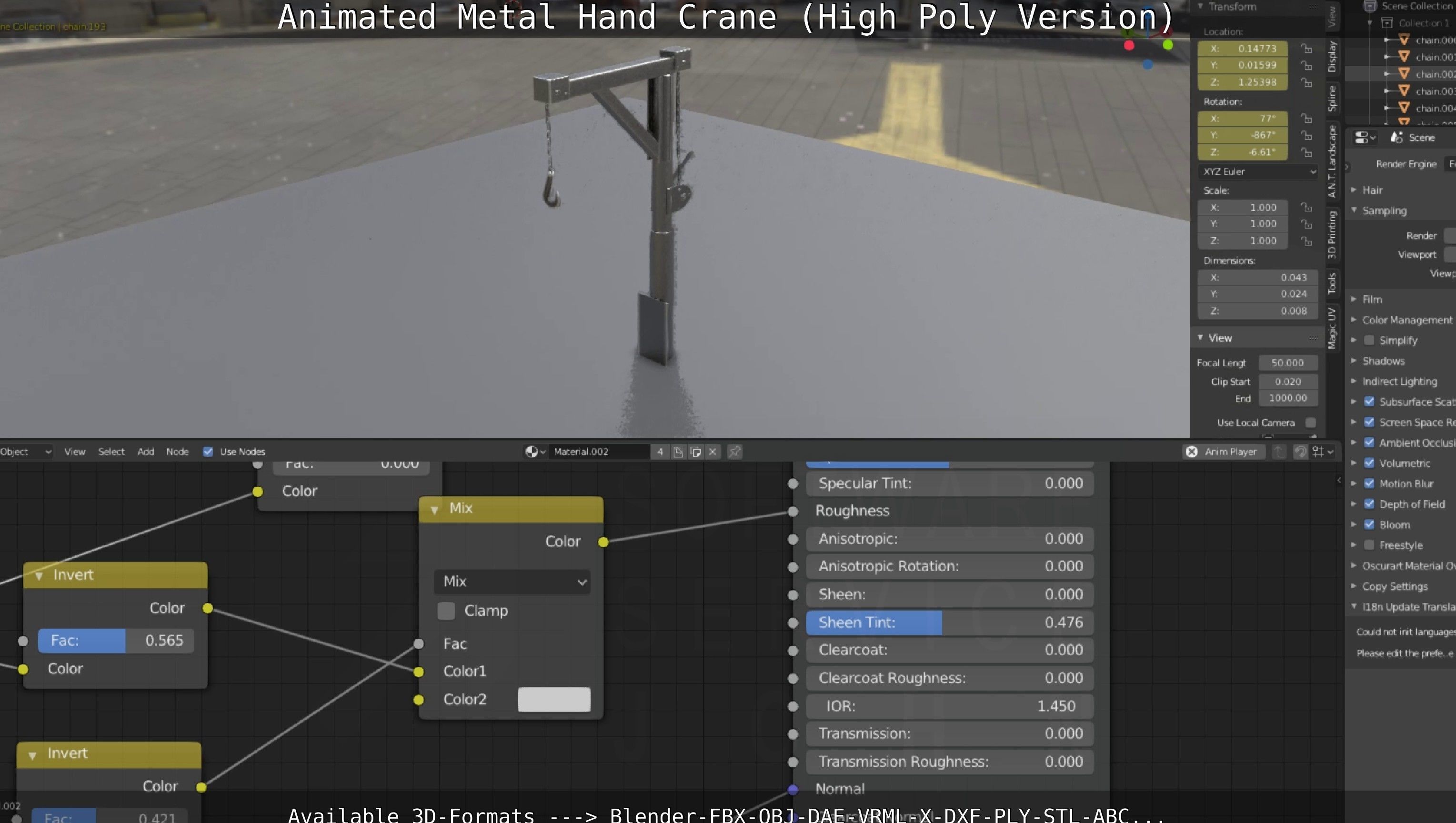Lock the Rotation Z value with the padlock
Image resolution: width=1456 pixels, height=823 pixels.
(x=1306, y=152)
